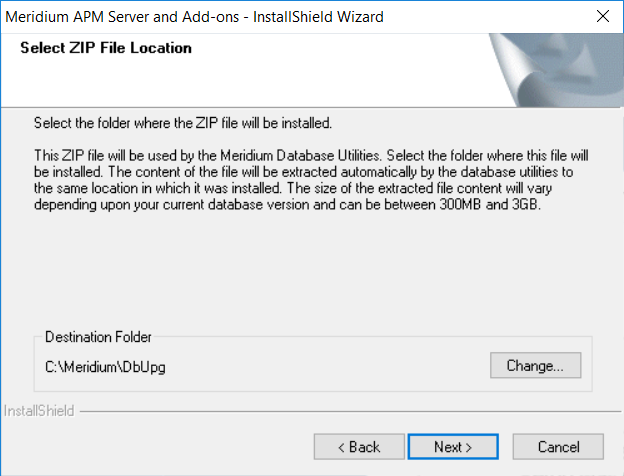This screenshot has height=476, width=624.
Task: Click the separator line beside InstallShield
Action: pos(350,412)
